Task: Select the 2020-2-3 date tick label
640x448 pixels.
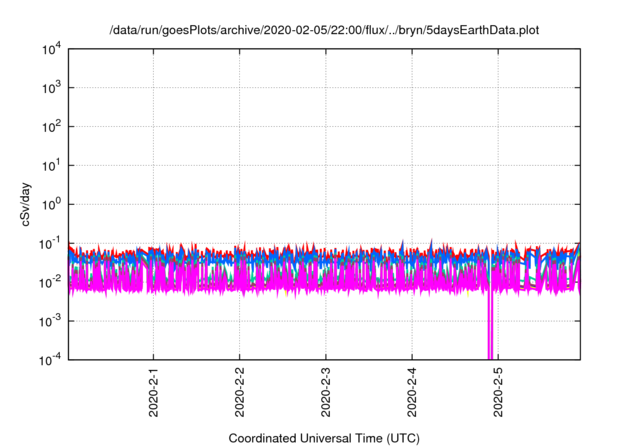Action: (326, 392)
